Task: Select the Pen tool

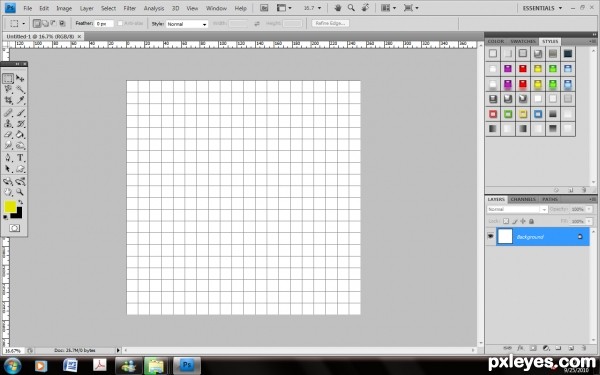Action: click(x=8, y=158)
